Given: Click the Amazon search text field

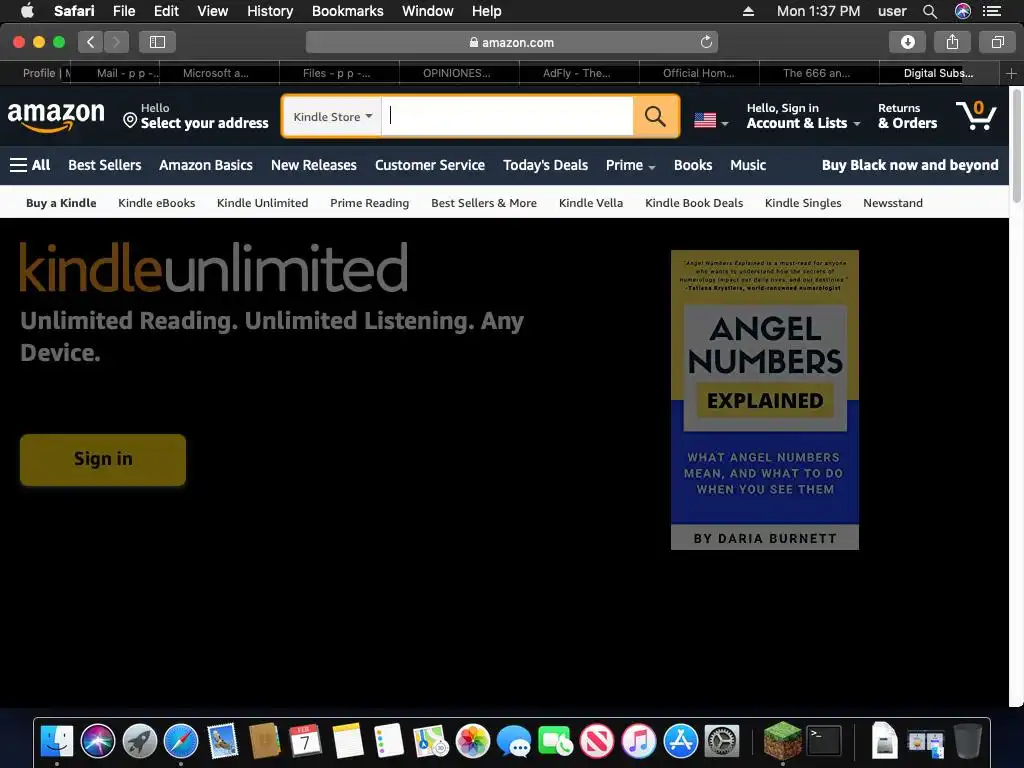Looking at the screenshot, I should click(507, 116).
